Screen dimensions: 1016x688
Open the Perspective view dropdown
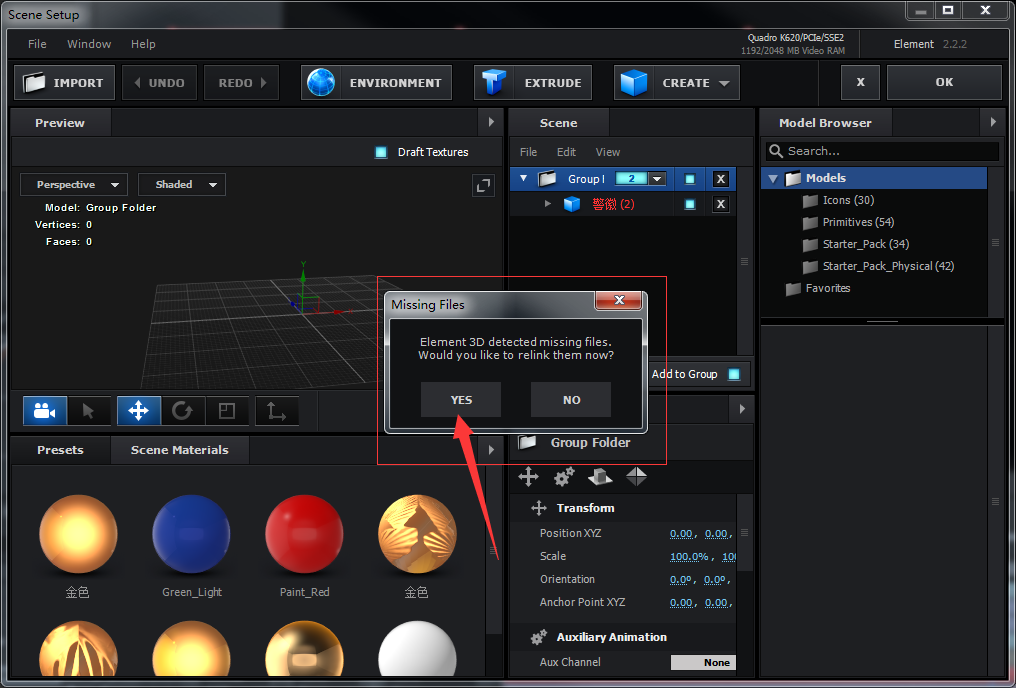(74, 185)
